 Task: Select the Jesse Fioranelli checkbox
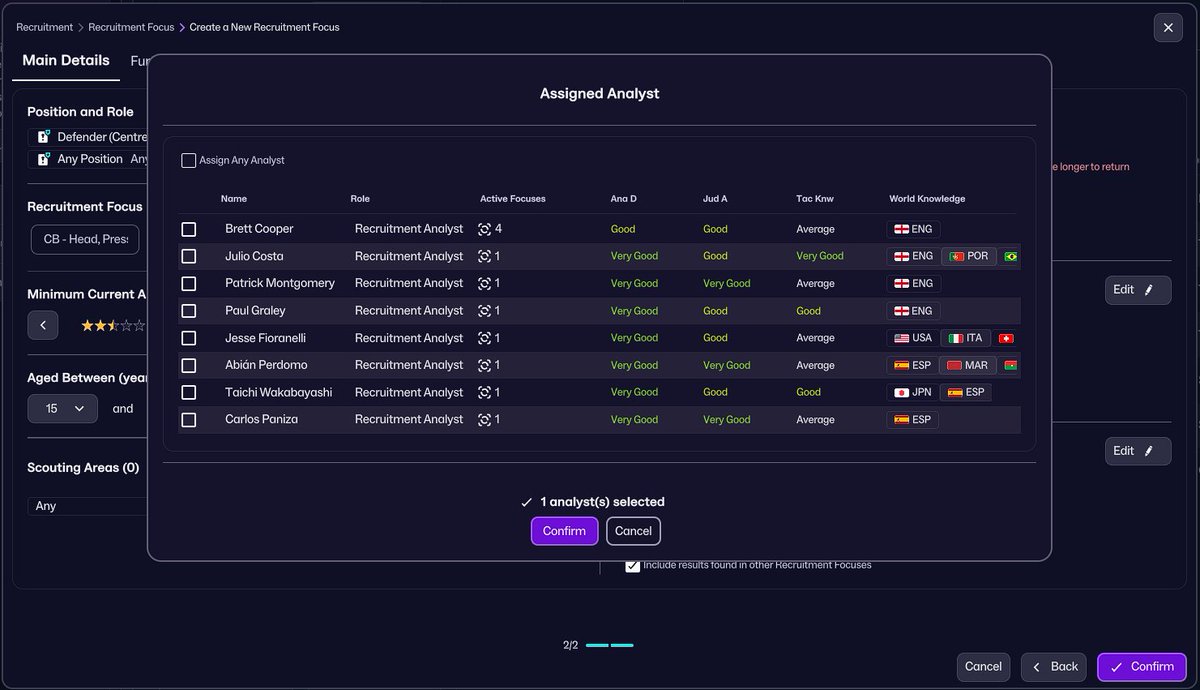pyautogui.click(x=188, y=338)
